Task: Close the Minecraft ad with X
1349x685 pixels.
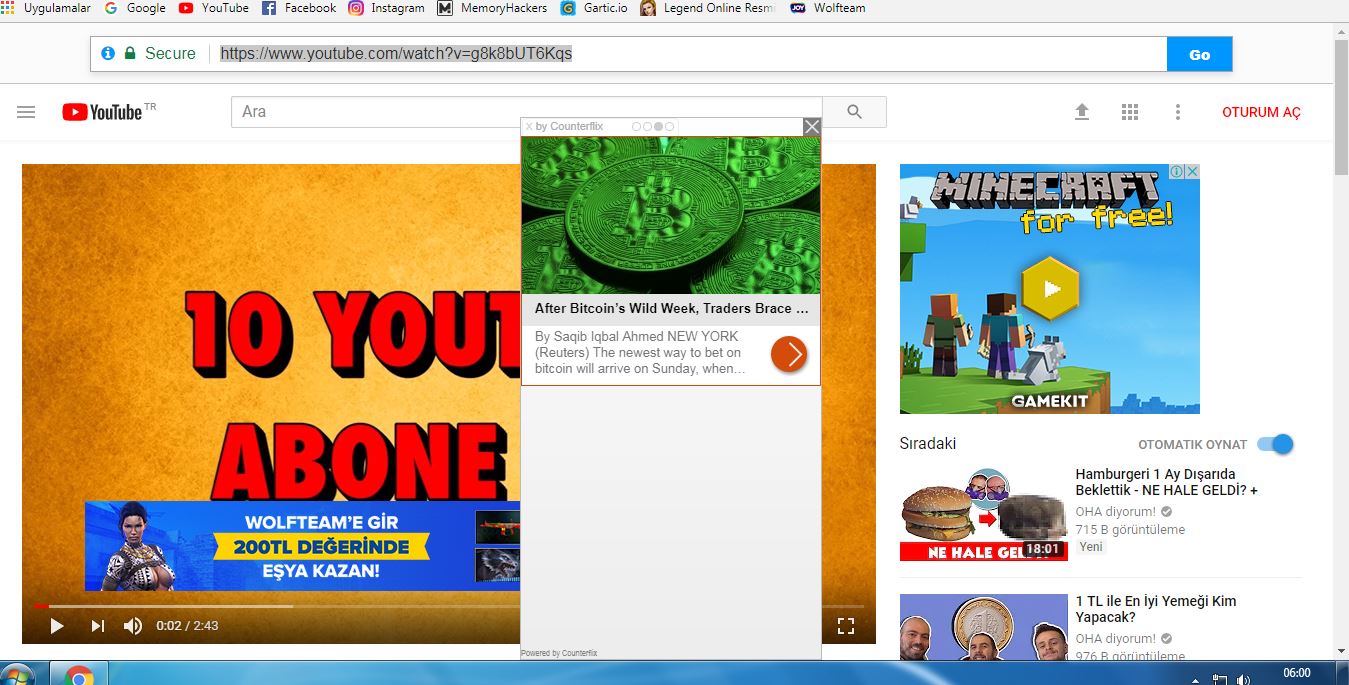Action: click(x=1192, y=172)
